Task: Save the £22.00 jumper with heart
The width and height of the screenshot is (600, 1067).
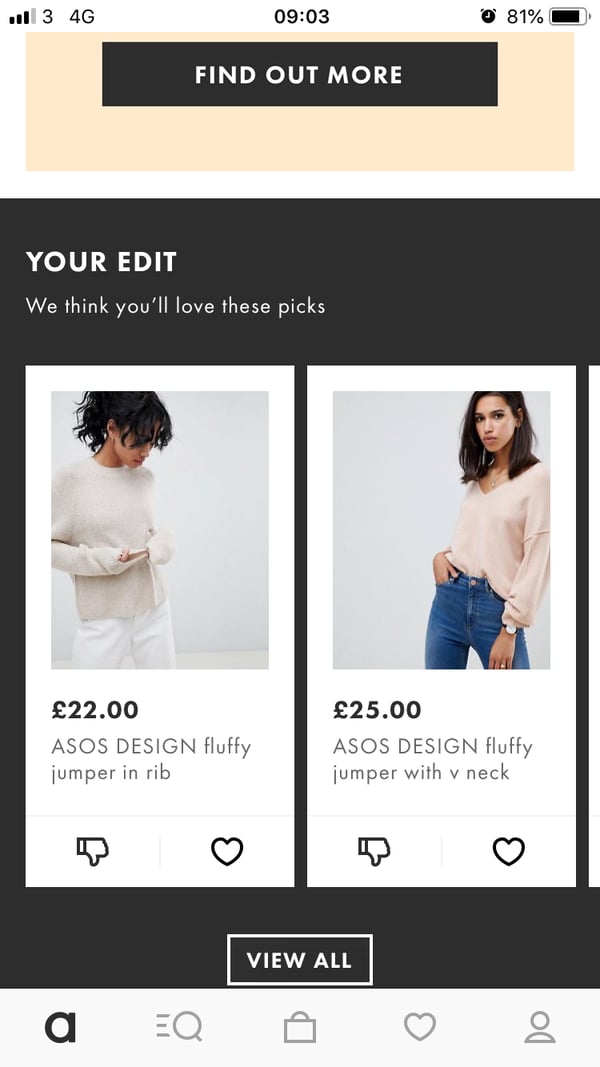Action: 227,851
